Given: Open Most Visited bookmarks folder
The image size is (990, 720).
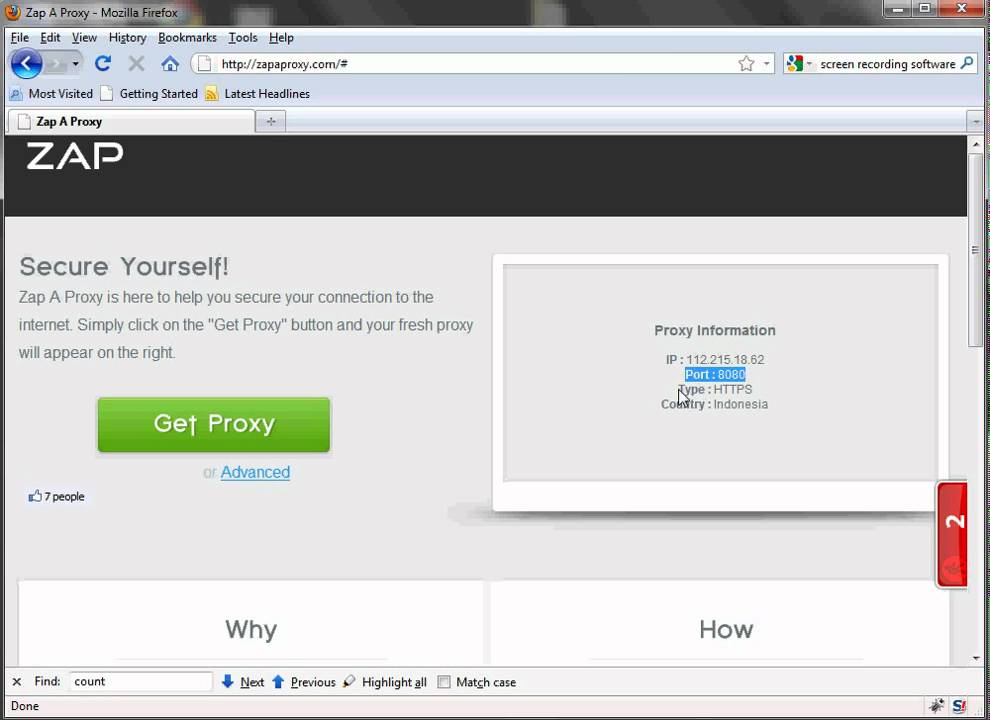Looking at the screenshot, I should [x=51, y=93].
